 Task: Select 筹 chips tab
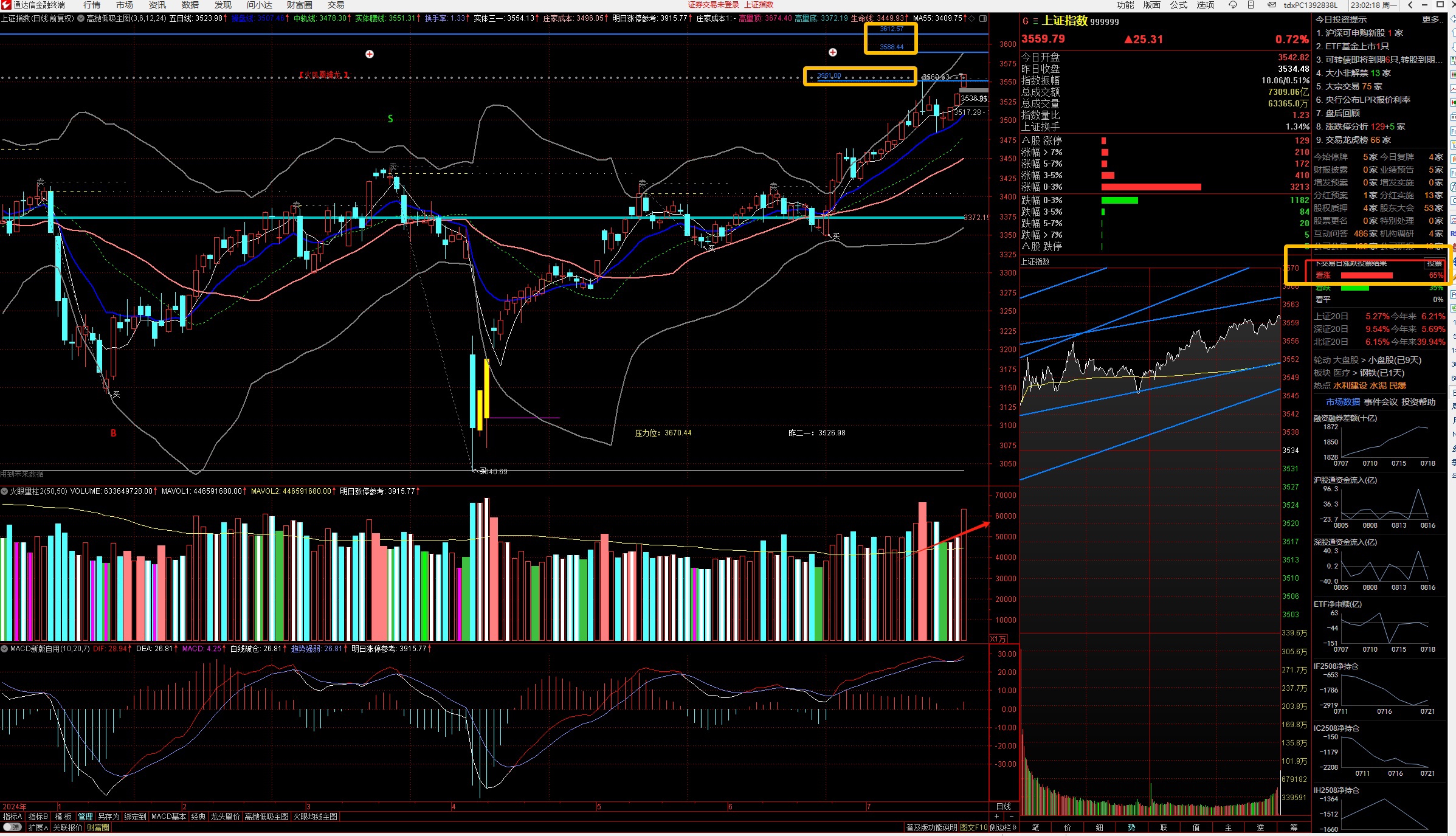1293,827
